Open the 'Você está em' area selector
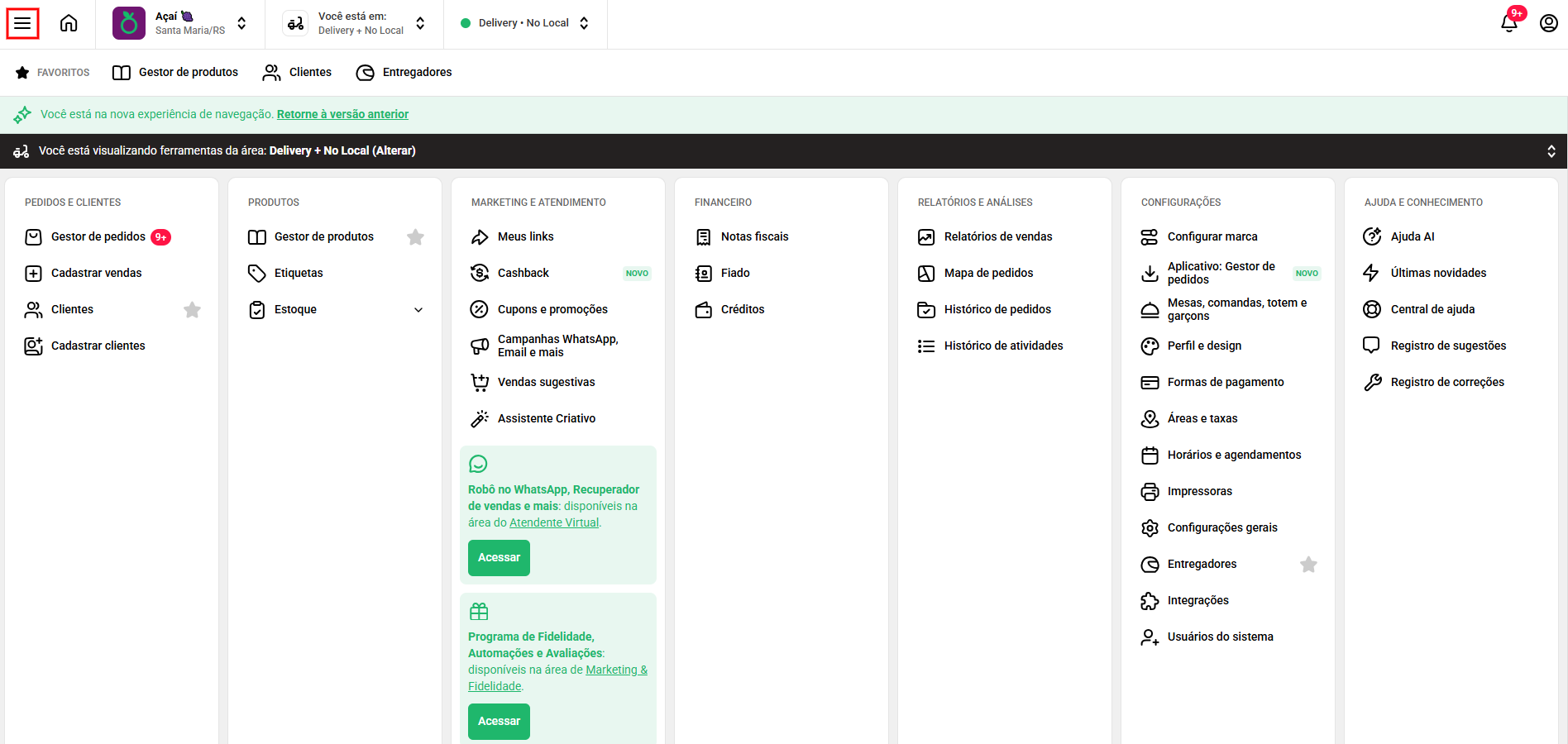 pos(355,23)
